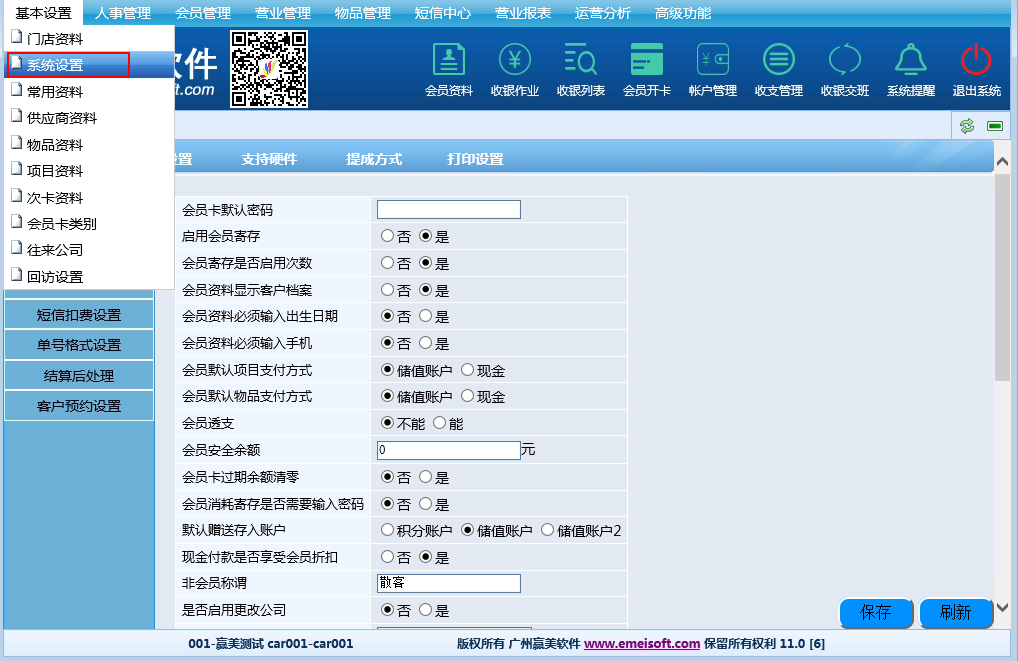The width and height of the screenshot is (1018, 661).
Task: Click the vertical scrollbar down arrow
Action: (1002, 608)
